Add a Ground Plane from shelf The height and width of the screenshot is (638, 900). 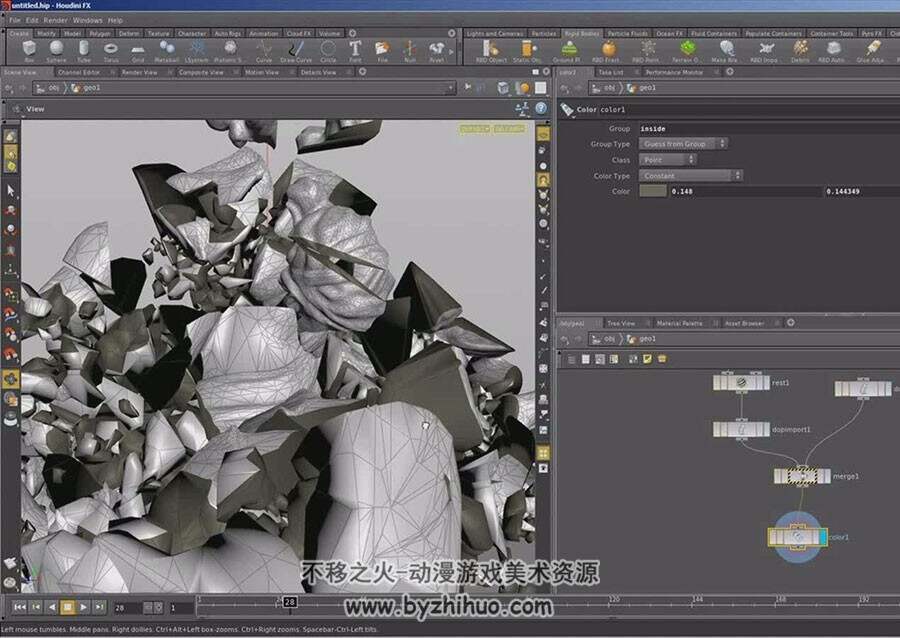[567, 50]
